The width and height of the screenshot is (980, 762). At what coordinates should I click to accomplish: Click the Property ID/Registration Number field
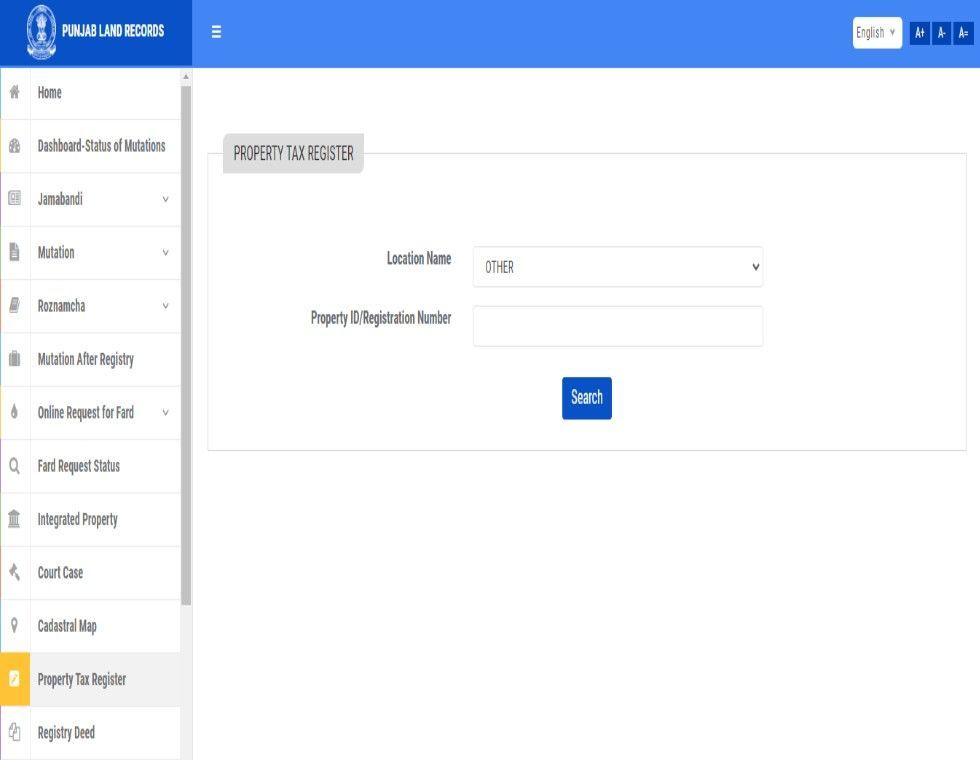617,326
